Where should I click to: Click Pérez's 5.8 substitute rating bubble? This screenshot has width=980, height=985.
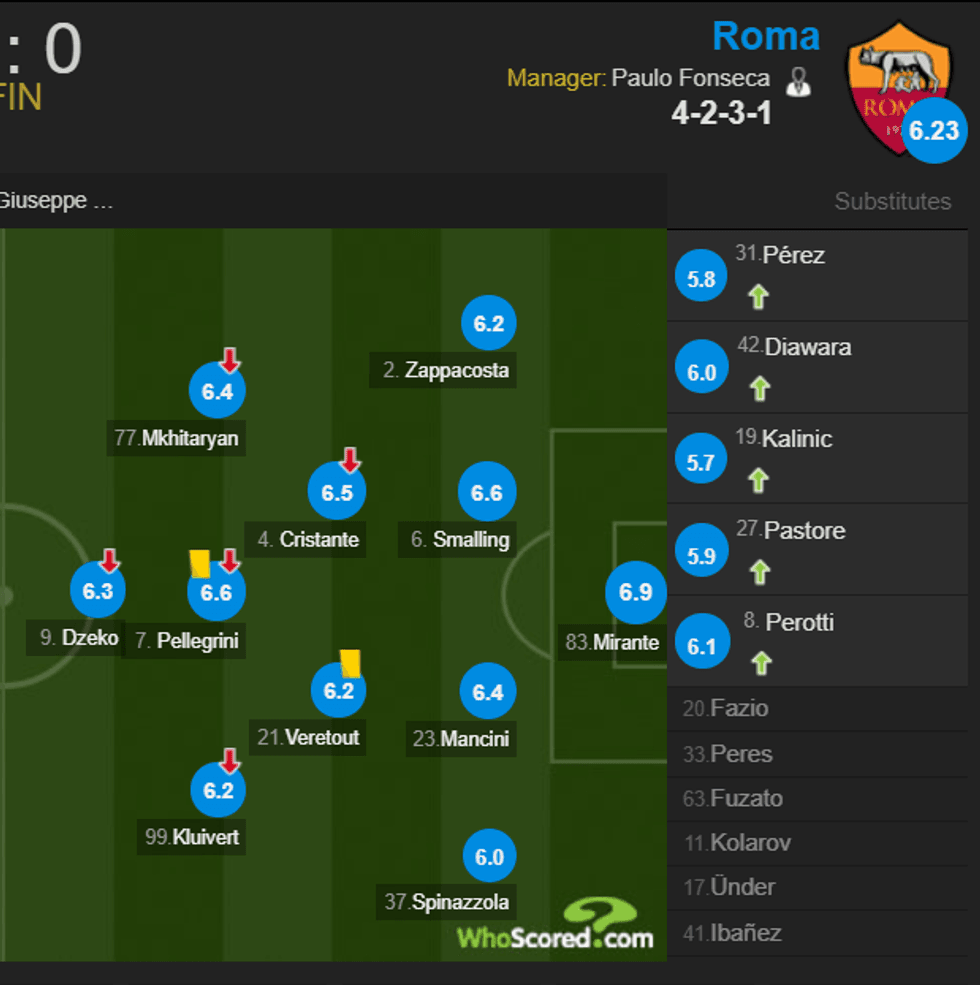[700, 276]
